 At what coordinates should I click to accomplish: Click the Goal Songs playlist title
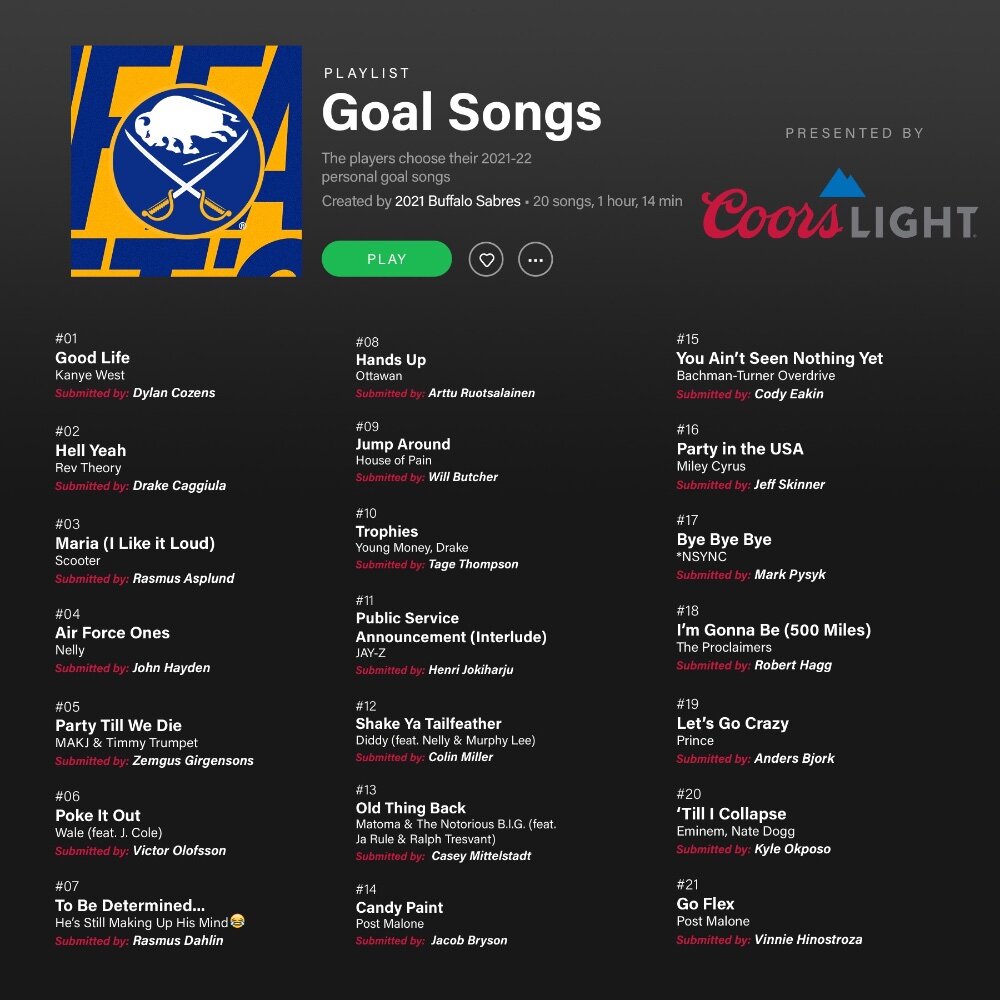point(462,112)
